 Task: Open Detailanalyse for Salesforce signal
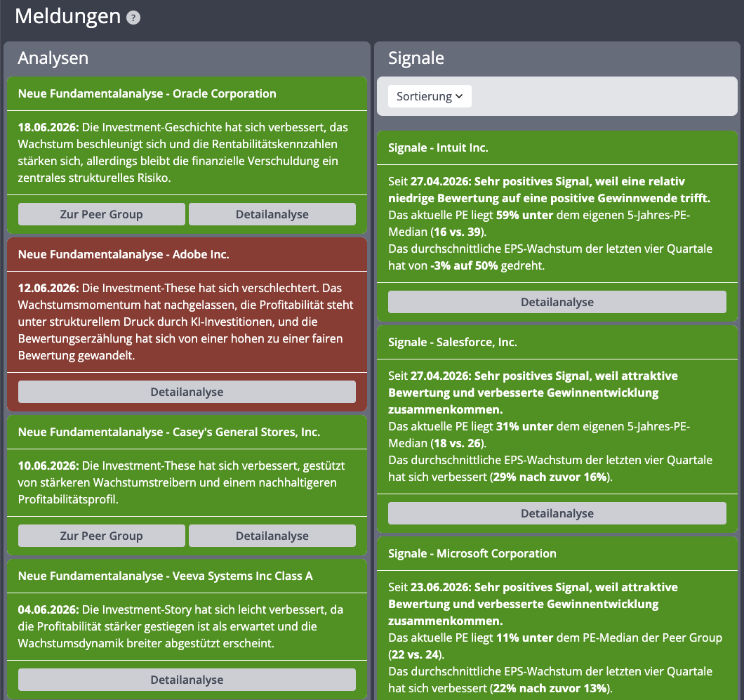[x=557, y=513]
